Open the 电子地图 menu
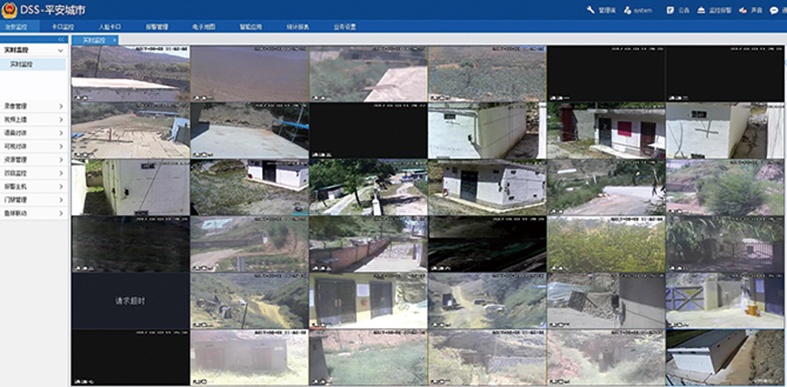Viewport: 787px width, 387px height. [204, 27]
